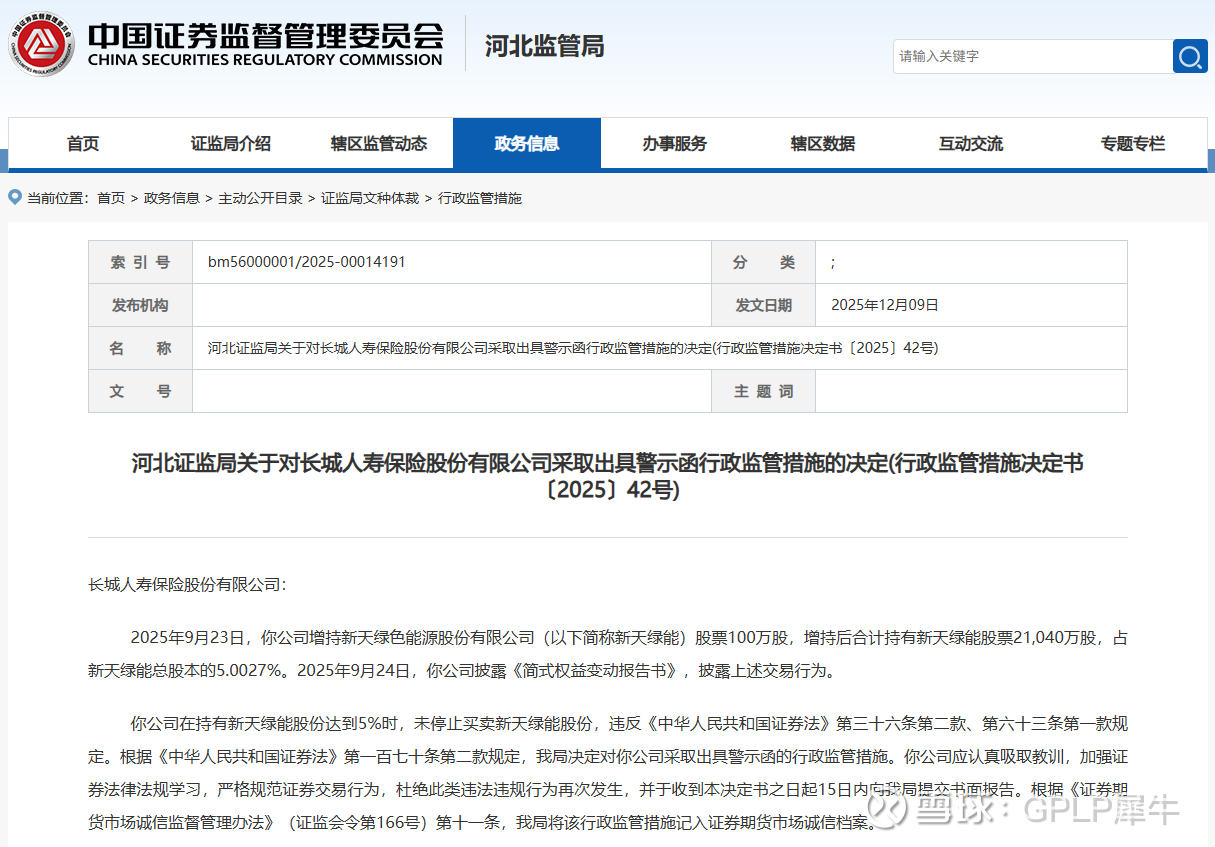Switch to the 辖区数据 tab
The image size is (1215, 847).
[x=823, y=144]
